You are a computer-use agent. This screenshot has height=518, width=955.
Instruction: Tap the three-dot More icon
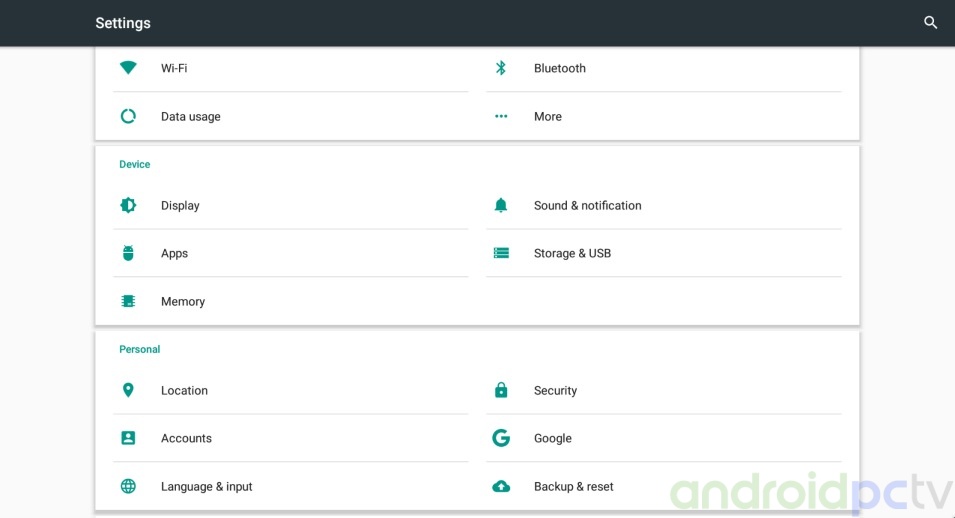point(501,116)
